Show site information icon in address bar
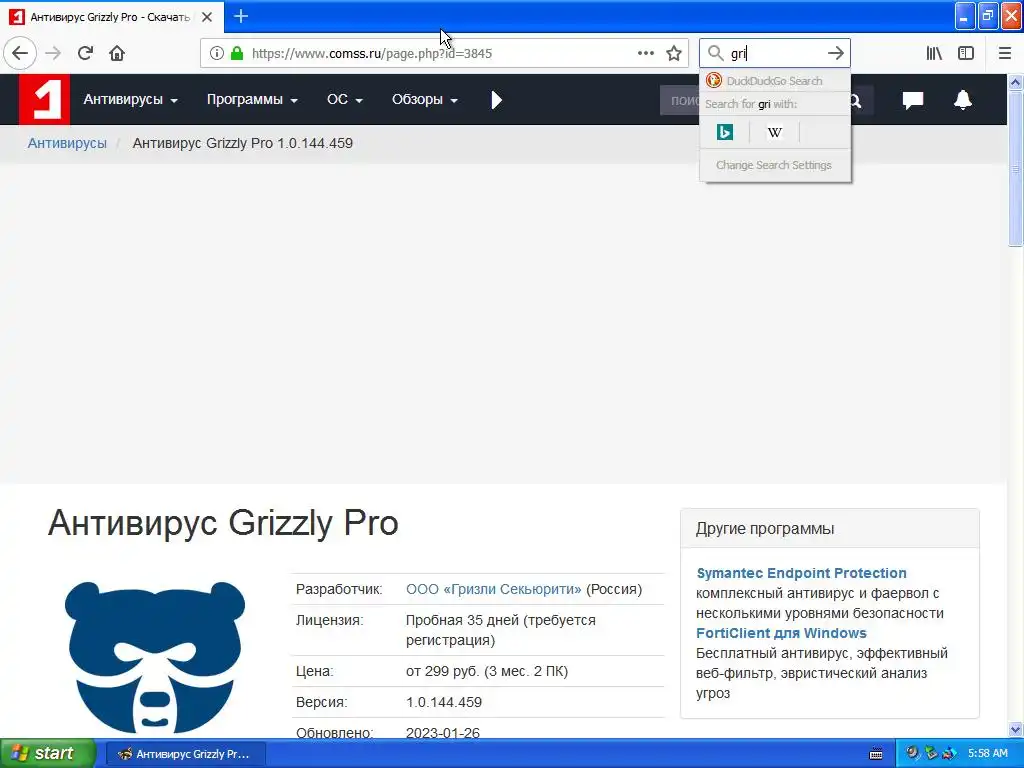Viewport: 1024px width, 768px height. [217, 54]
